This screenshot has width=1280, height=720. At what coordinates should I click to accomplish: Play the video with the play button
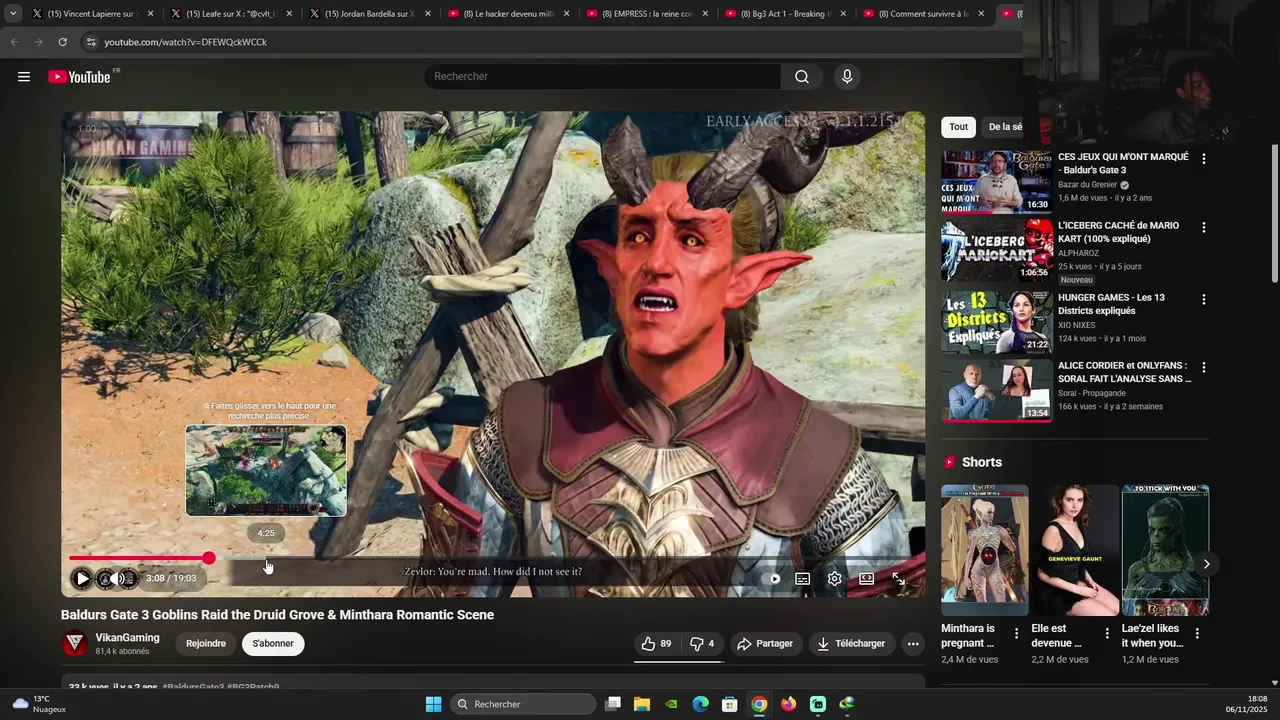click(x=82, y=578)
